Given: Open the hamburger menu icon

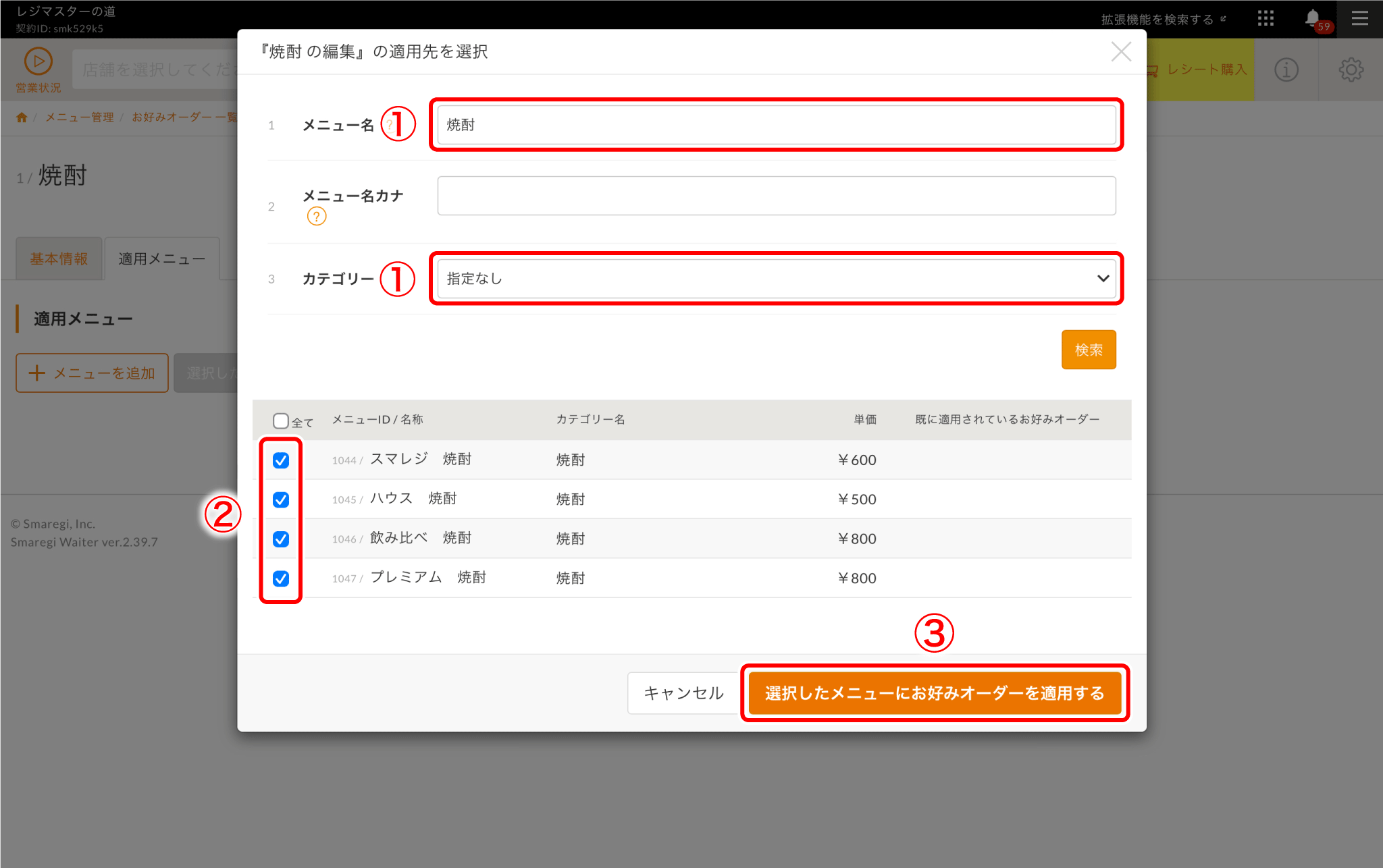Looking at the screenshot, I should click(1359, 19).
